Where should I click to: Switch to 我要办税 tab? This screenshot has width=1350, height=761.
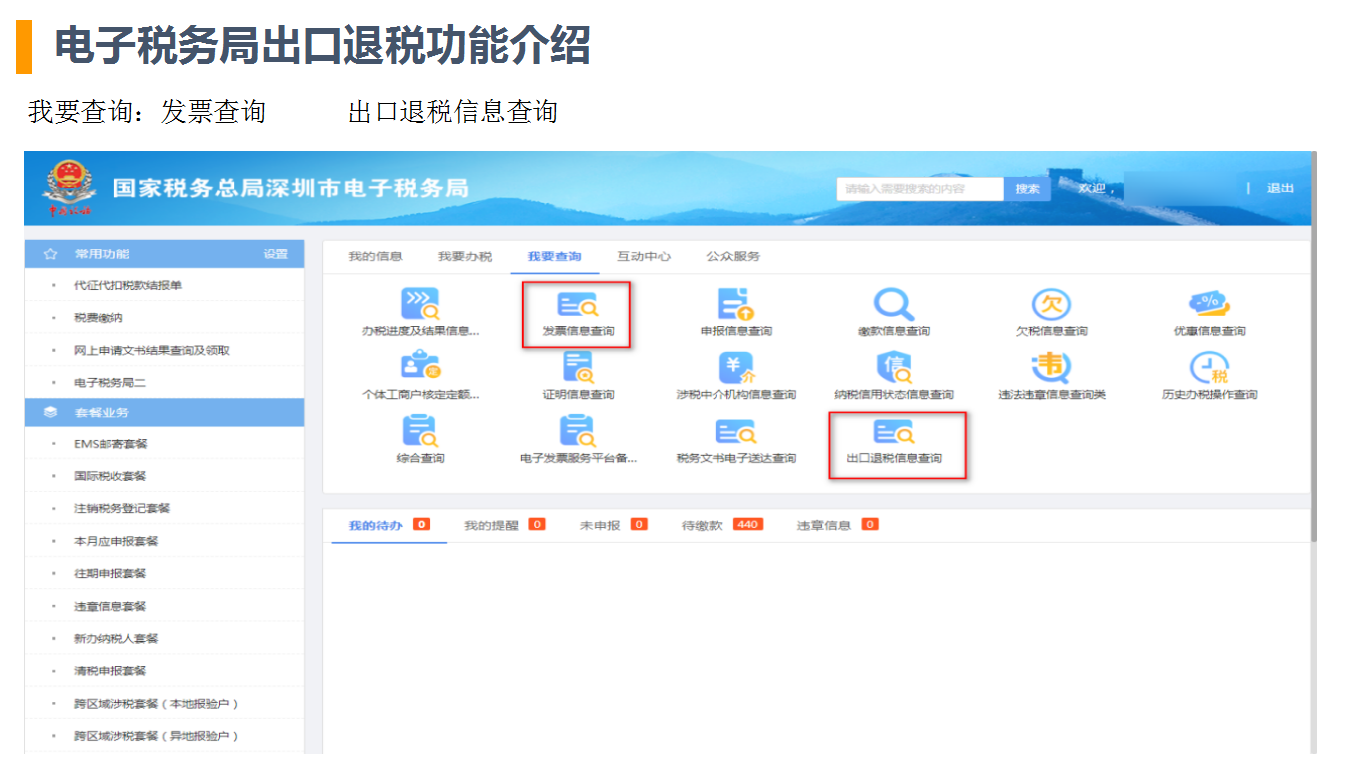pyautogui.click(x=465, y=256)
